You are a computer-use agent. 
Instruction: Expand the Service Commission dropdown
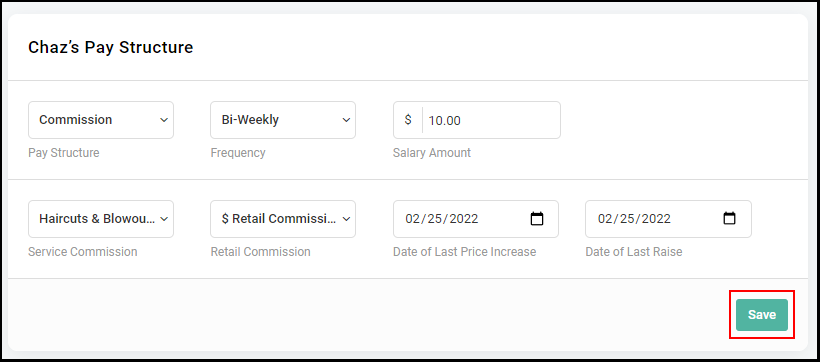101,219
